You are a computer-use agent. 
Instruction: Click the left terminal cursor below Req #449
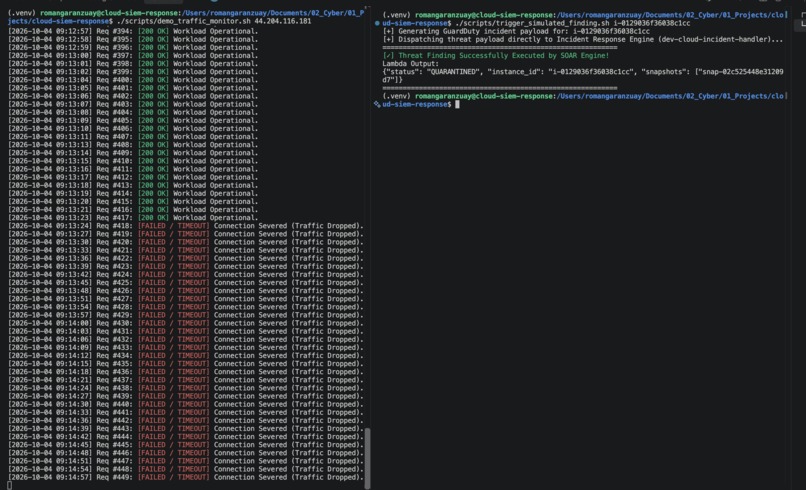9,485
